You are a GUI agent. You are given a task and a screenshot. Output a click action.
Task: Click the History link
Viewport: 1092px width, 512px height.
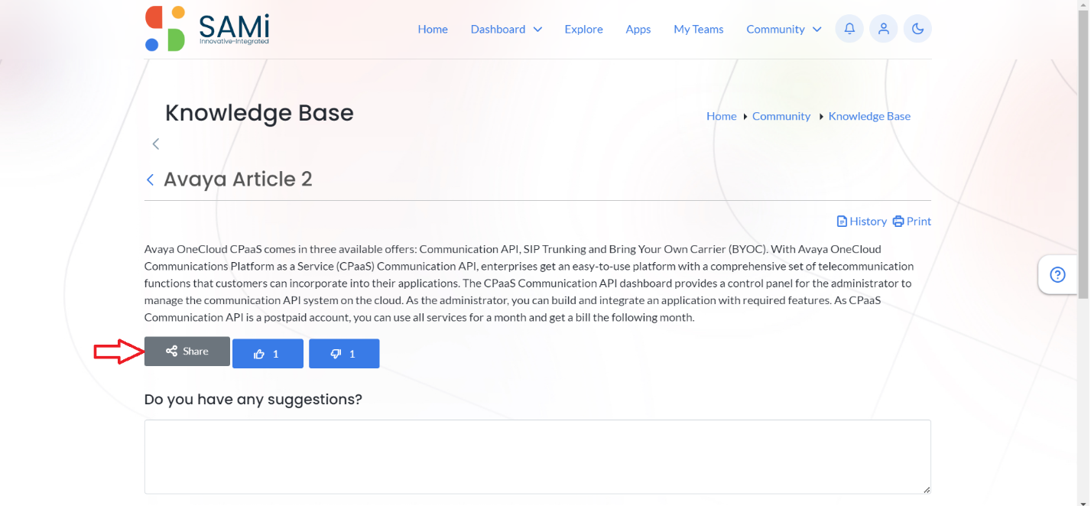click(x=861, y=221)
